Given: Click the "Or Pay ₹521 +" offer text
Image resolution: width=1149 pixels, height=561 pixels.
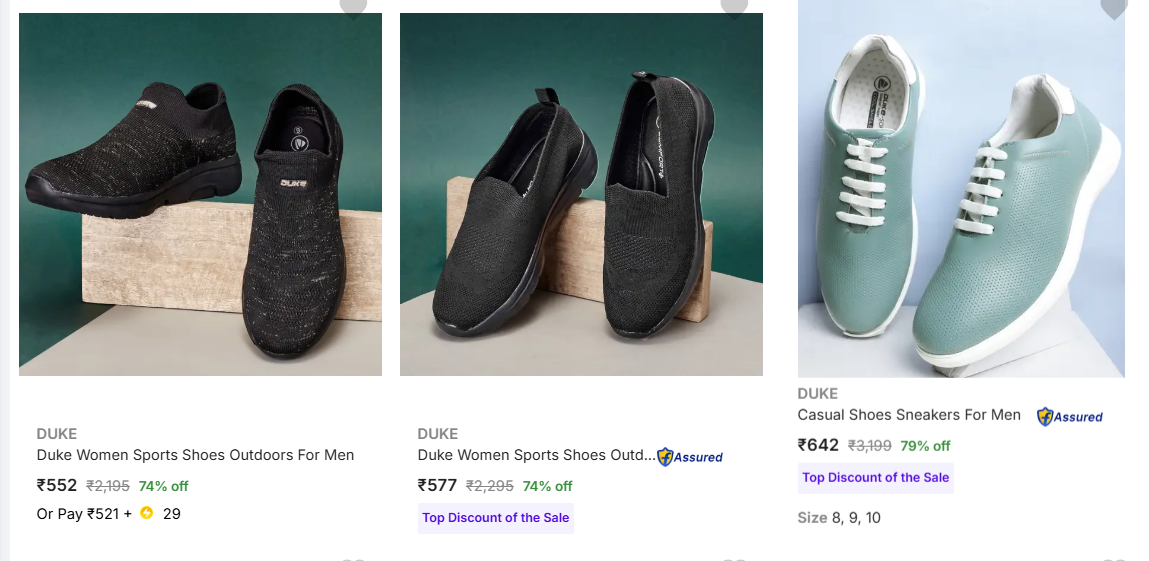Looking at the screenshot, I should click(84, 514).
